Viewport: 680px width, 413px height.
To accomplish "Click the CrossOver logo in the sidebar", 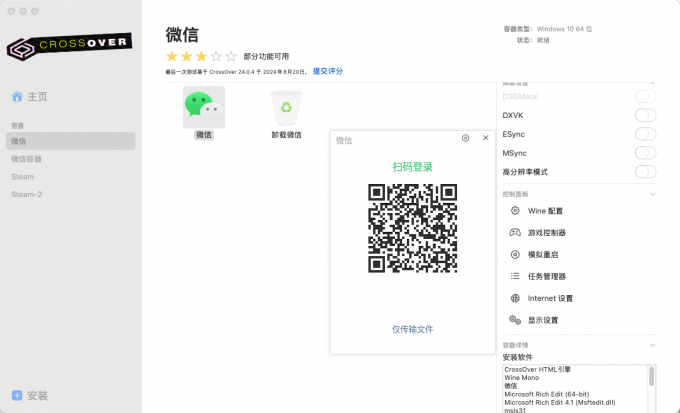I will click(x=69, y=47).
